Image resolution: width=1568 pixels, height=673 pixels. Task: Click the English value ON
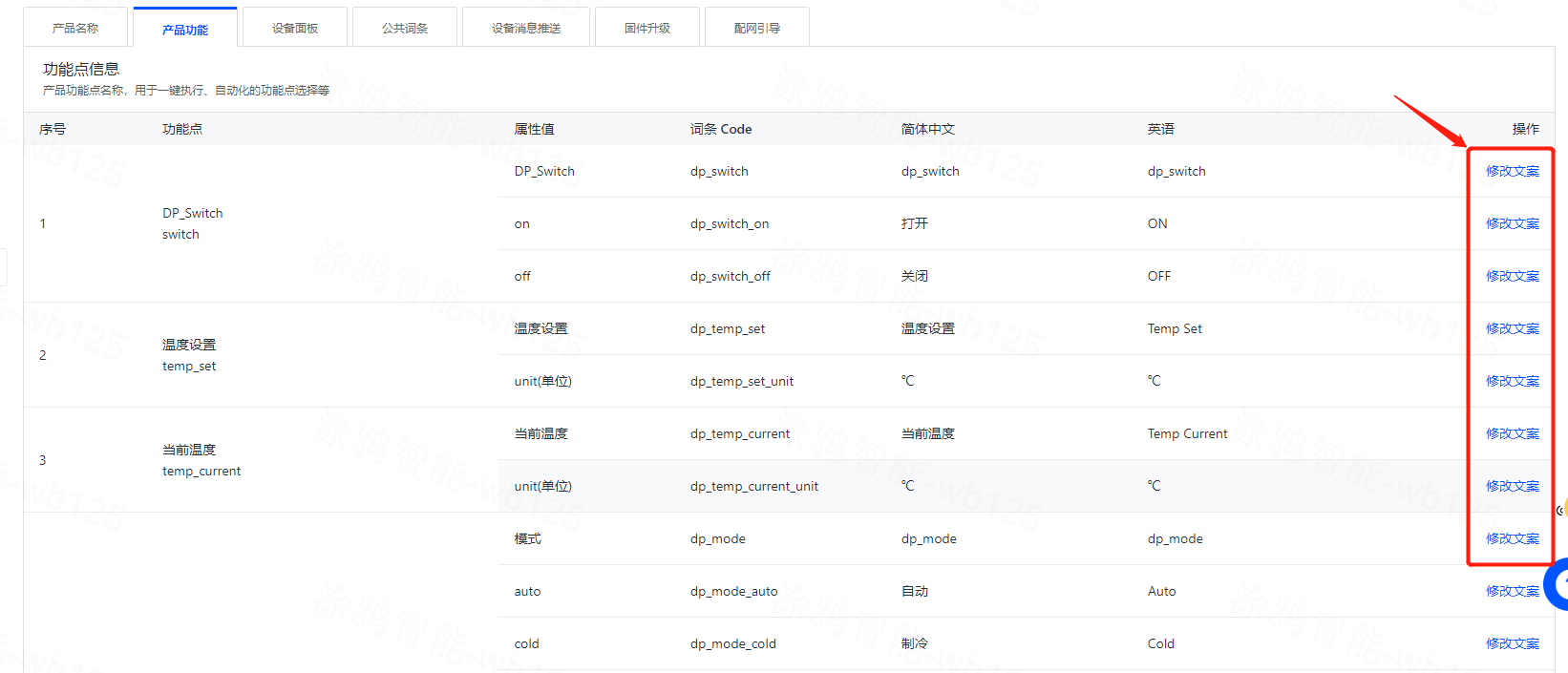coord(1157,223)
